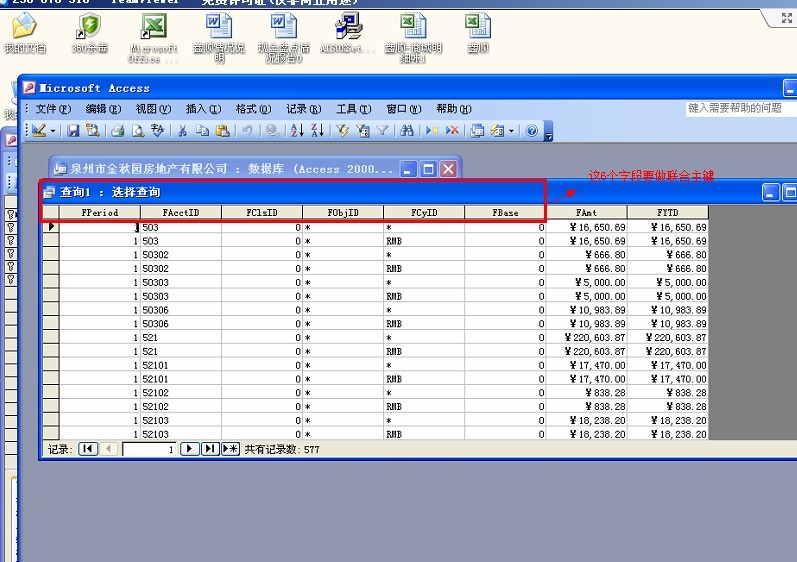
Task: Open the 插入(I) menu
Action: tap(203, 109)
